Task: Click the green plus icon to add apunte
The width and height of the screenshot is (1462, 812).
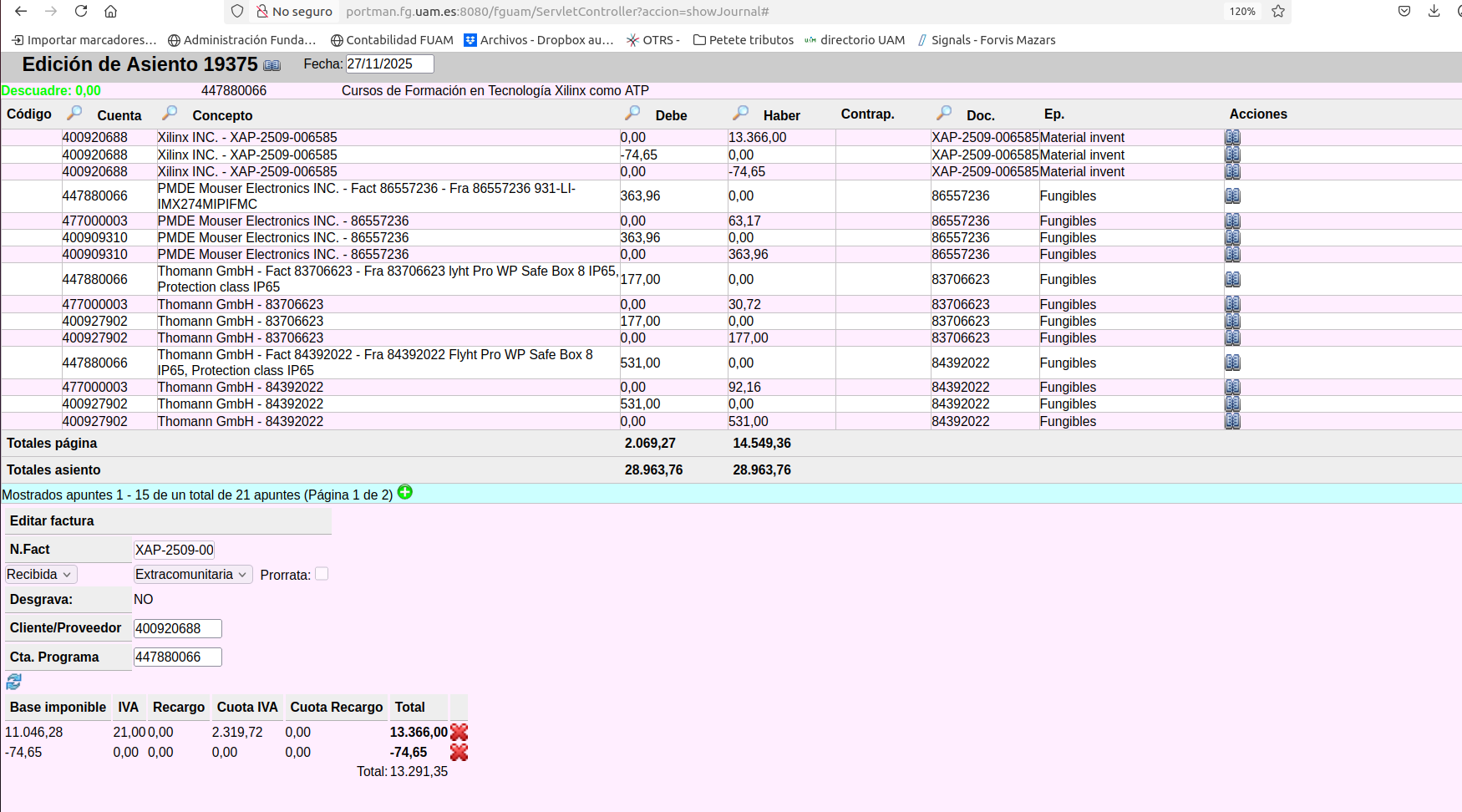Action: 405,492
